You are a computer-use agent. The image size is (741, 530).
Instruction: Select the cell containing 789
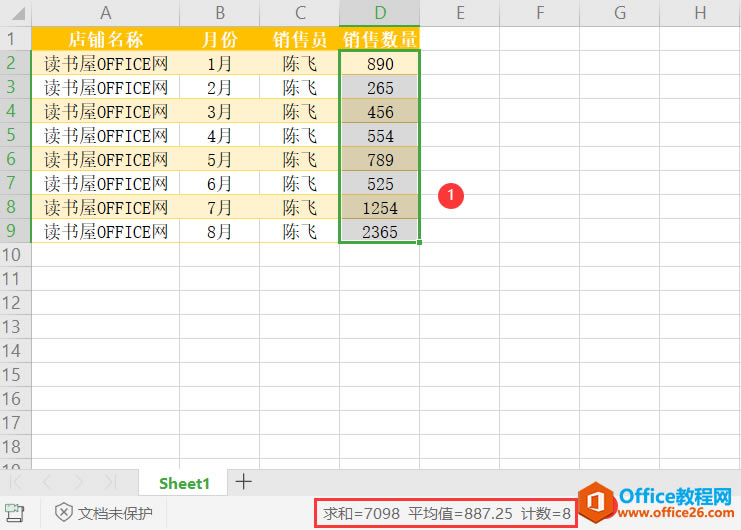pyautogui.click(x=379, y=160)
